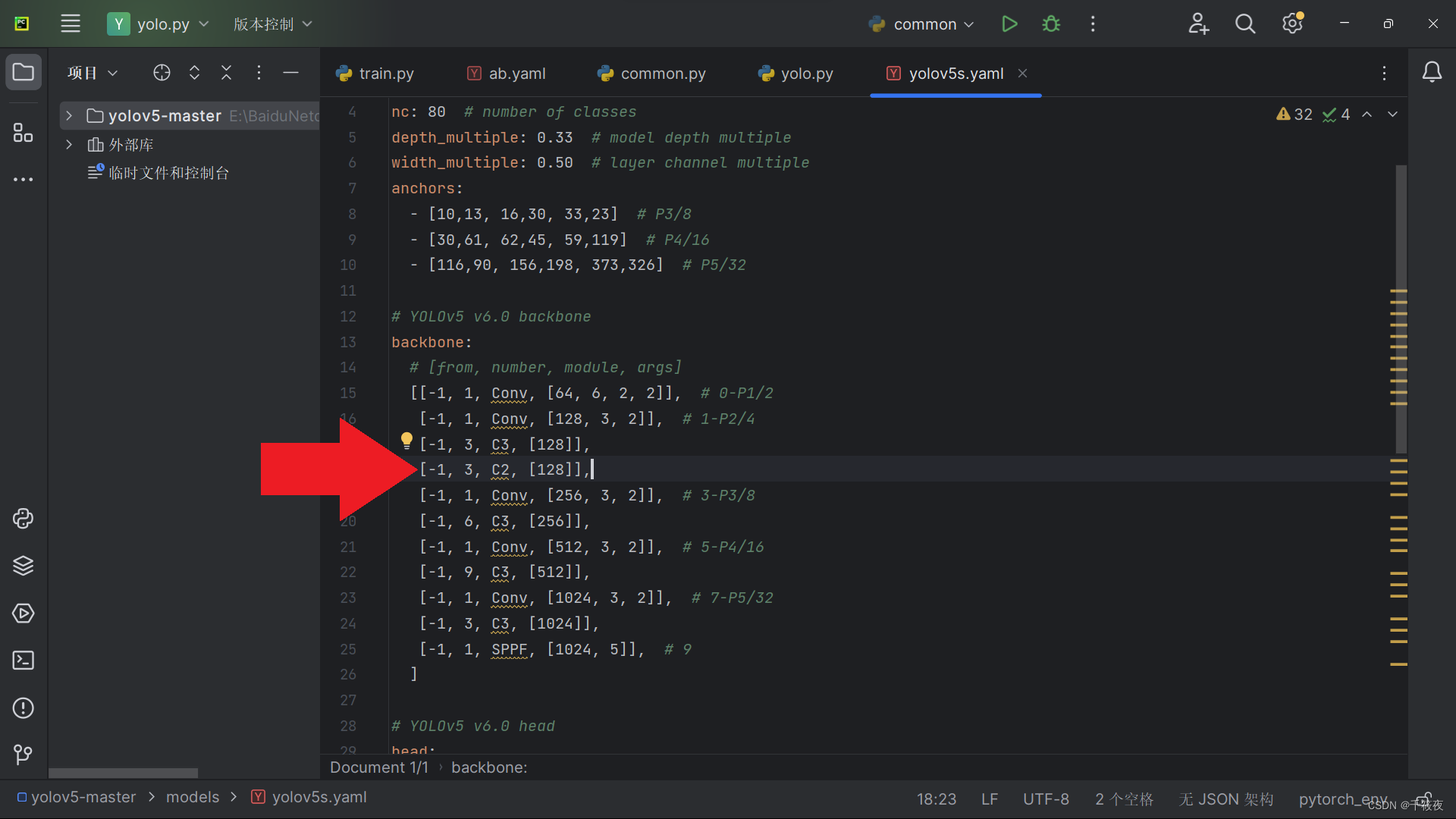This screenshot has height=819, width=1456.
Task: Show more tool windows ellipsis
Action: tap(24, 180)
